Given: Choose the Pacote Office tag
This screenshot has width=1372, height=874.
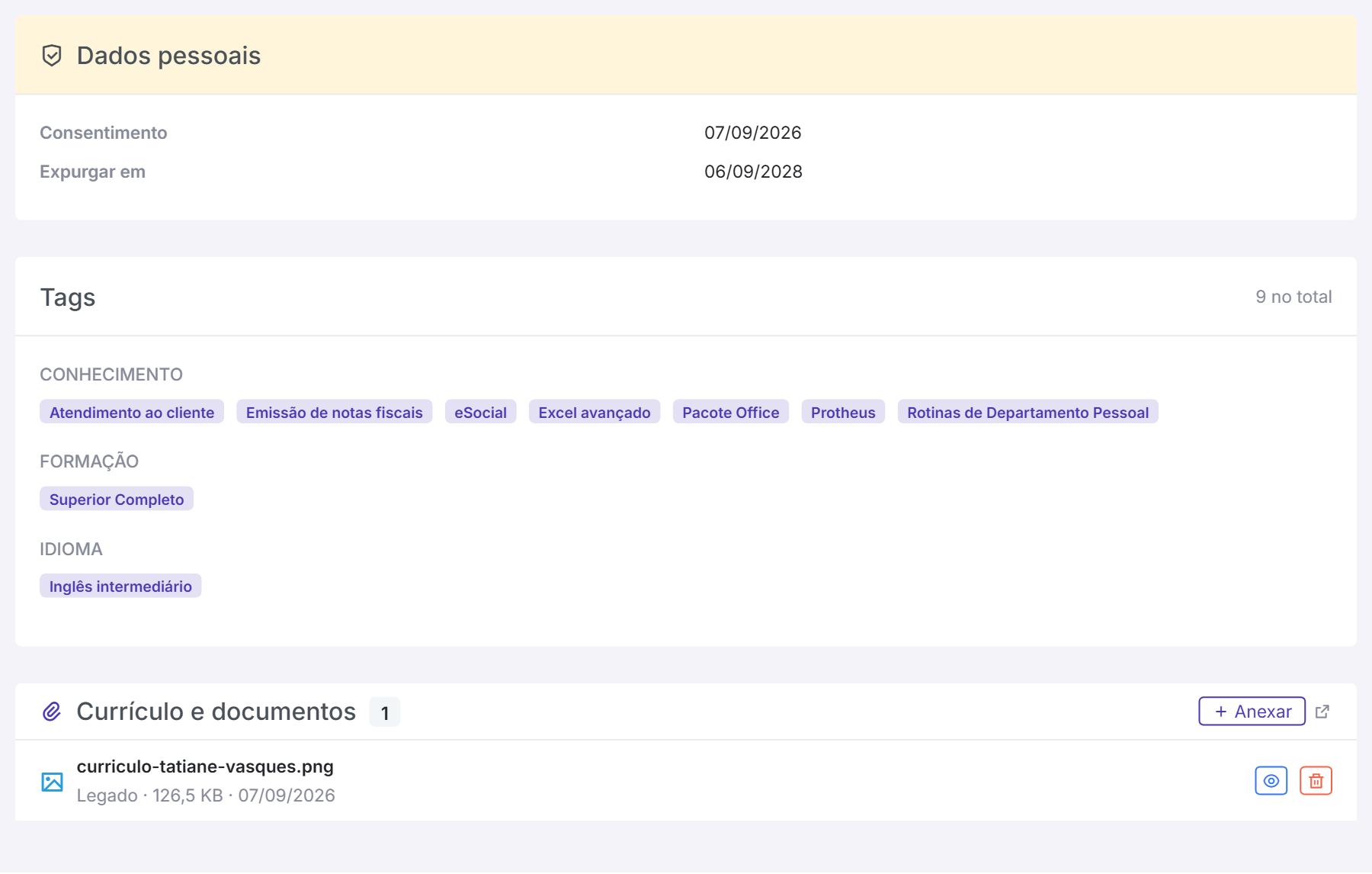Looking at the screenshot, I should [x=731, y=412].
